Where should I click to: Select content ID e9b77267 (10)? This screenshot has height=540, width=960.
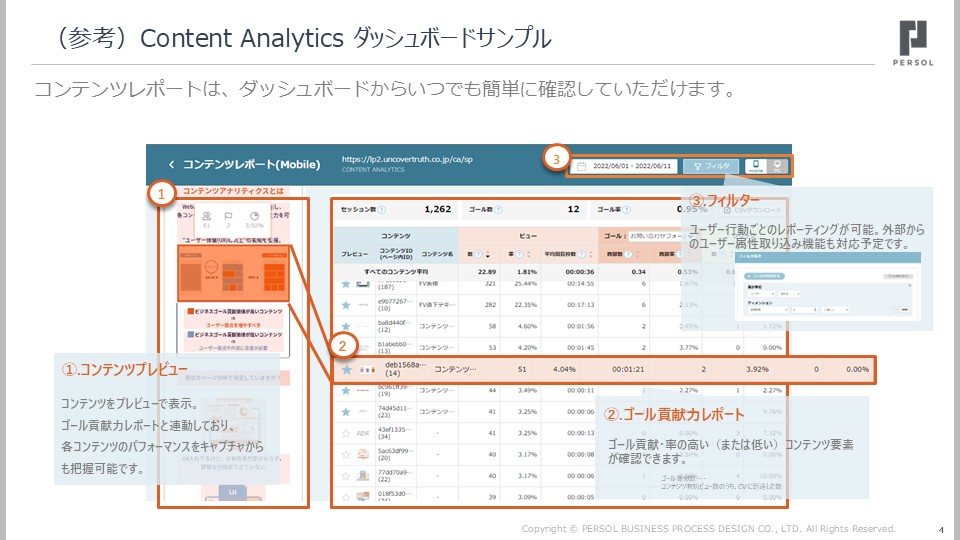point(396,305)
